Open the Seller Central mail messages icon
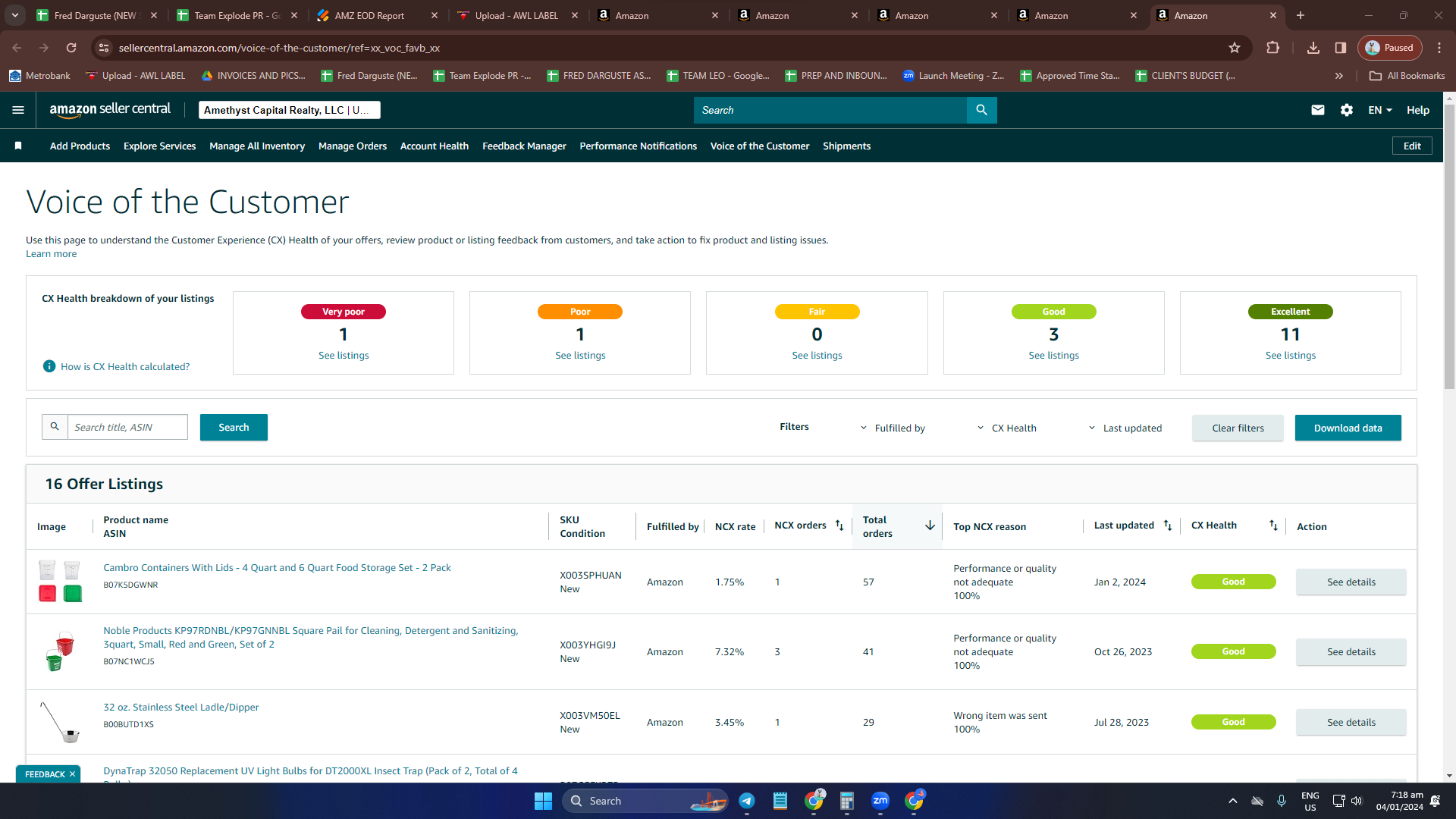 pos(1318,110)
